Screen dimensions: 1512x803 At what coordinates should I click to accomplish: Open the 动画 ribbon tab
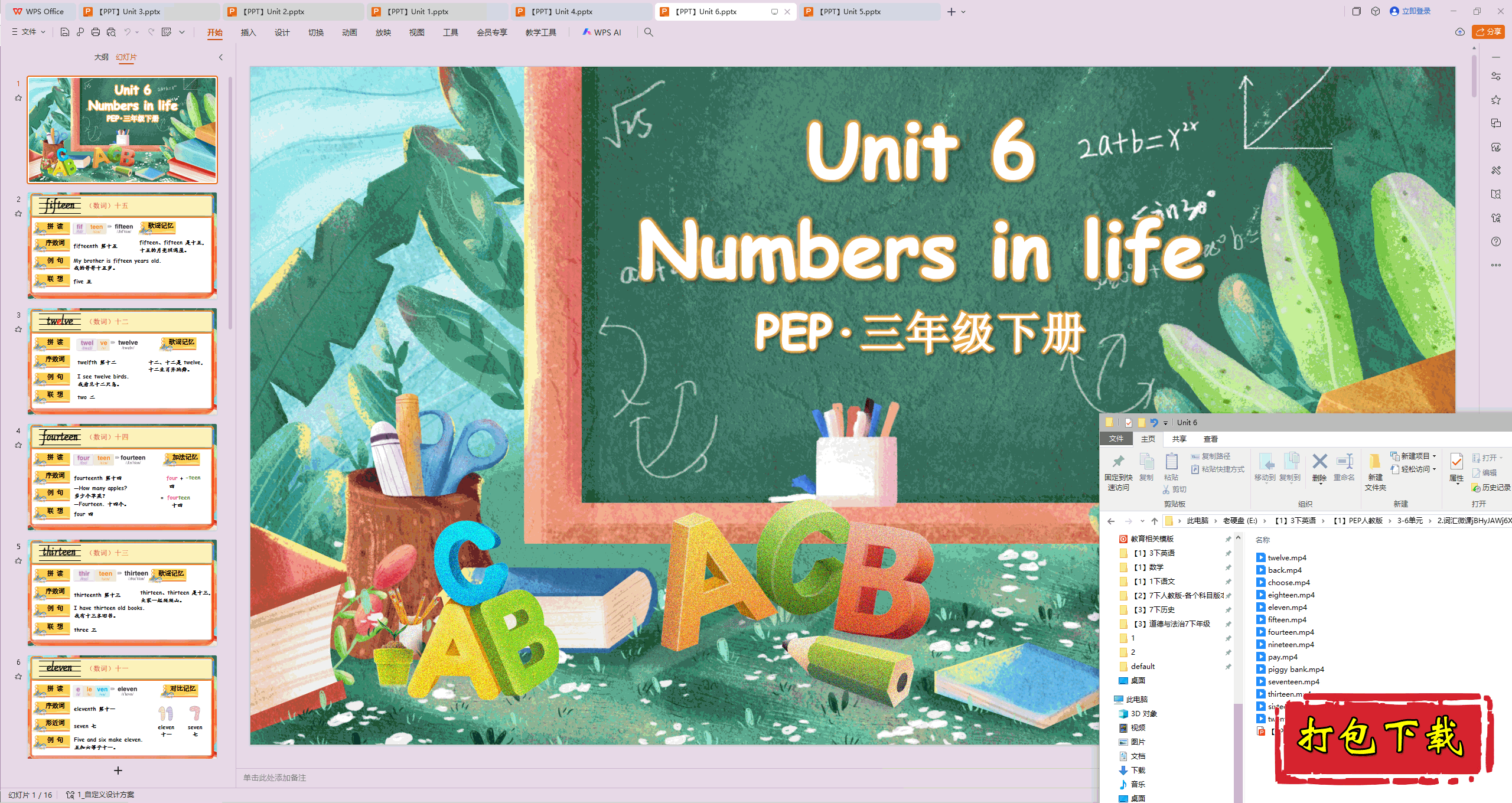349,32
